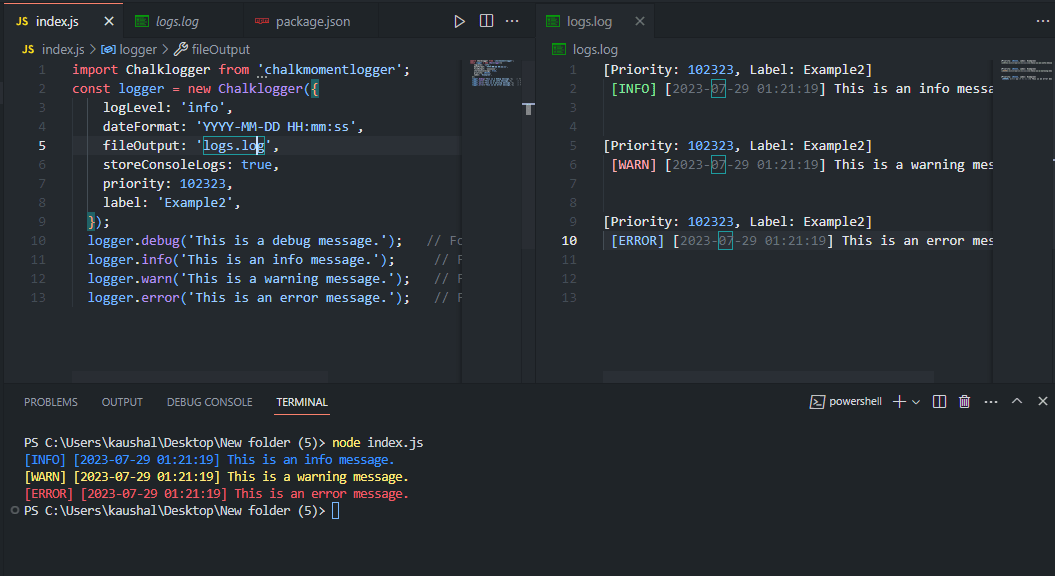The width and height of the screenshot is (1055, 576).
Task: Select the index.js tab
Action: pyautogui.click(x=57, y=22)
